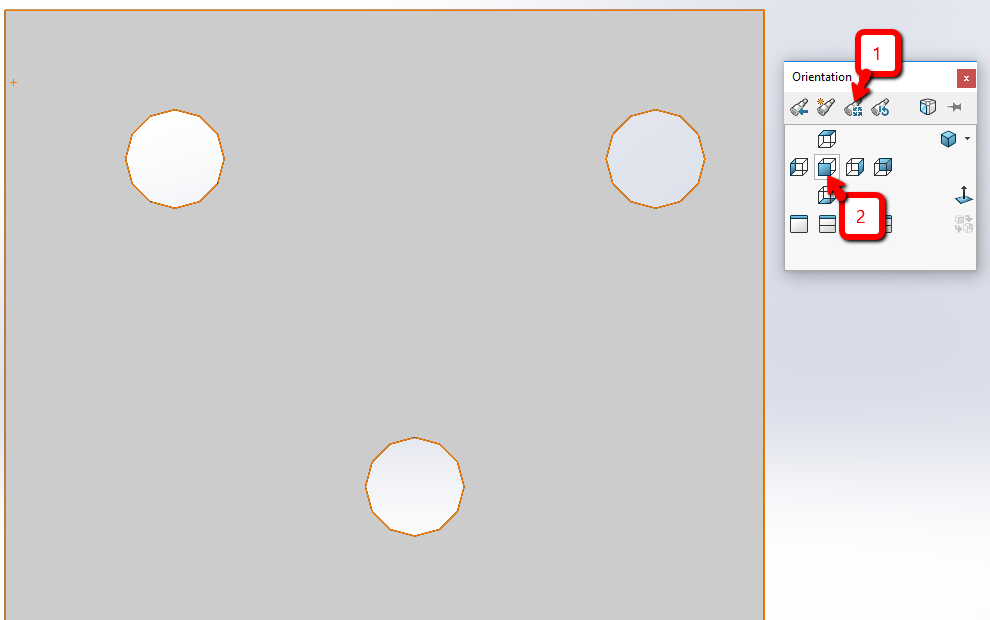Select the Front view cube
Viewport: 990px width, 620px height.
pos(826,167)
